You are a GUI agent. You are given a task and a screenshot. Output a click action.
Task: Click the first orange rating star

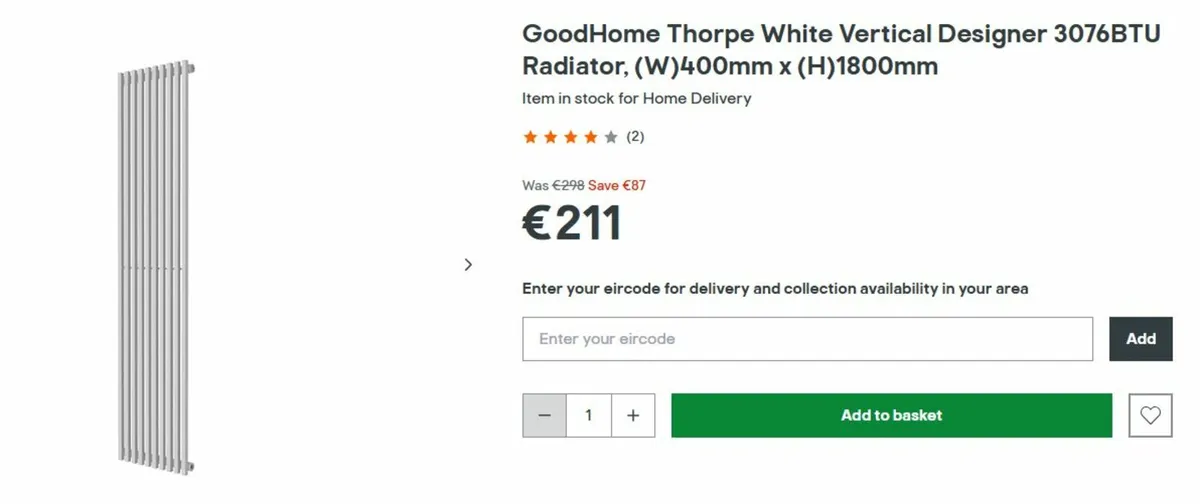point(530,137)
